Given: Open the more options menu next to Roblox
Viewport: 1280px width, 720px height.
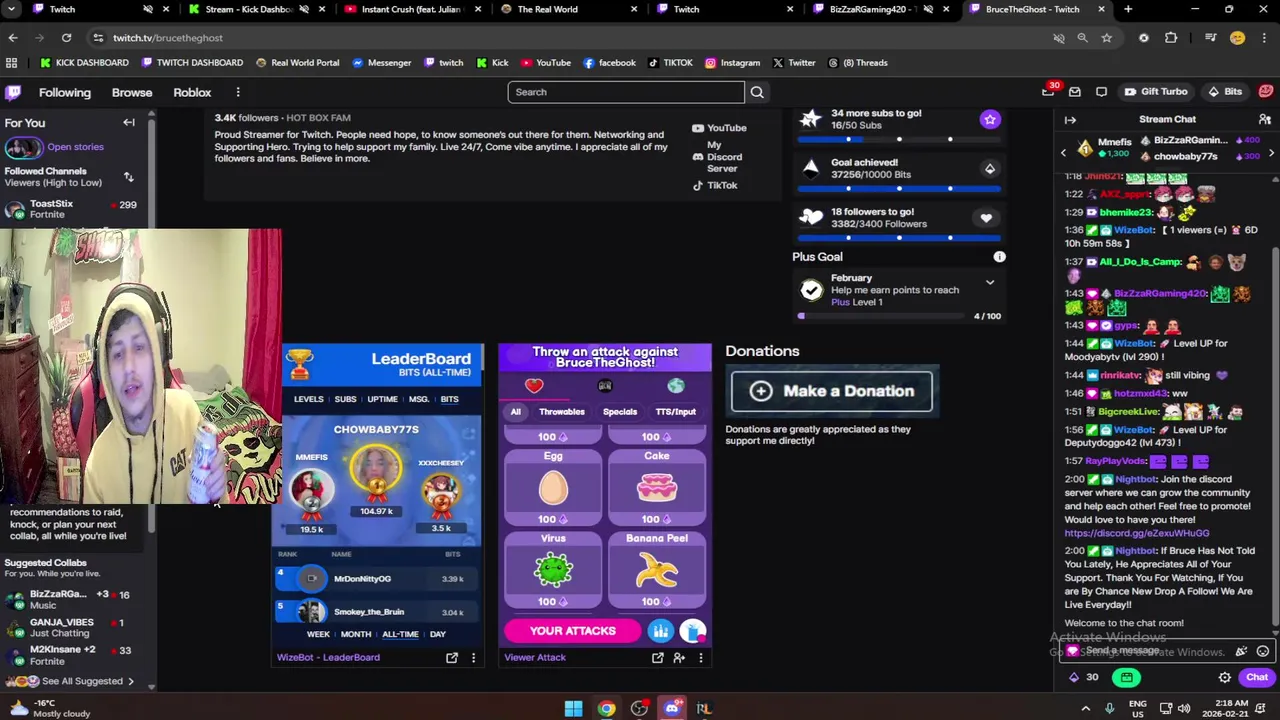Looking at the screenshot, I should 238,92.
